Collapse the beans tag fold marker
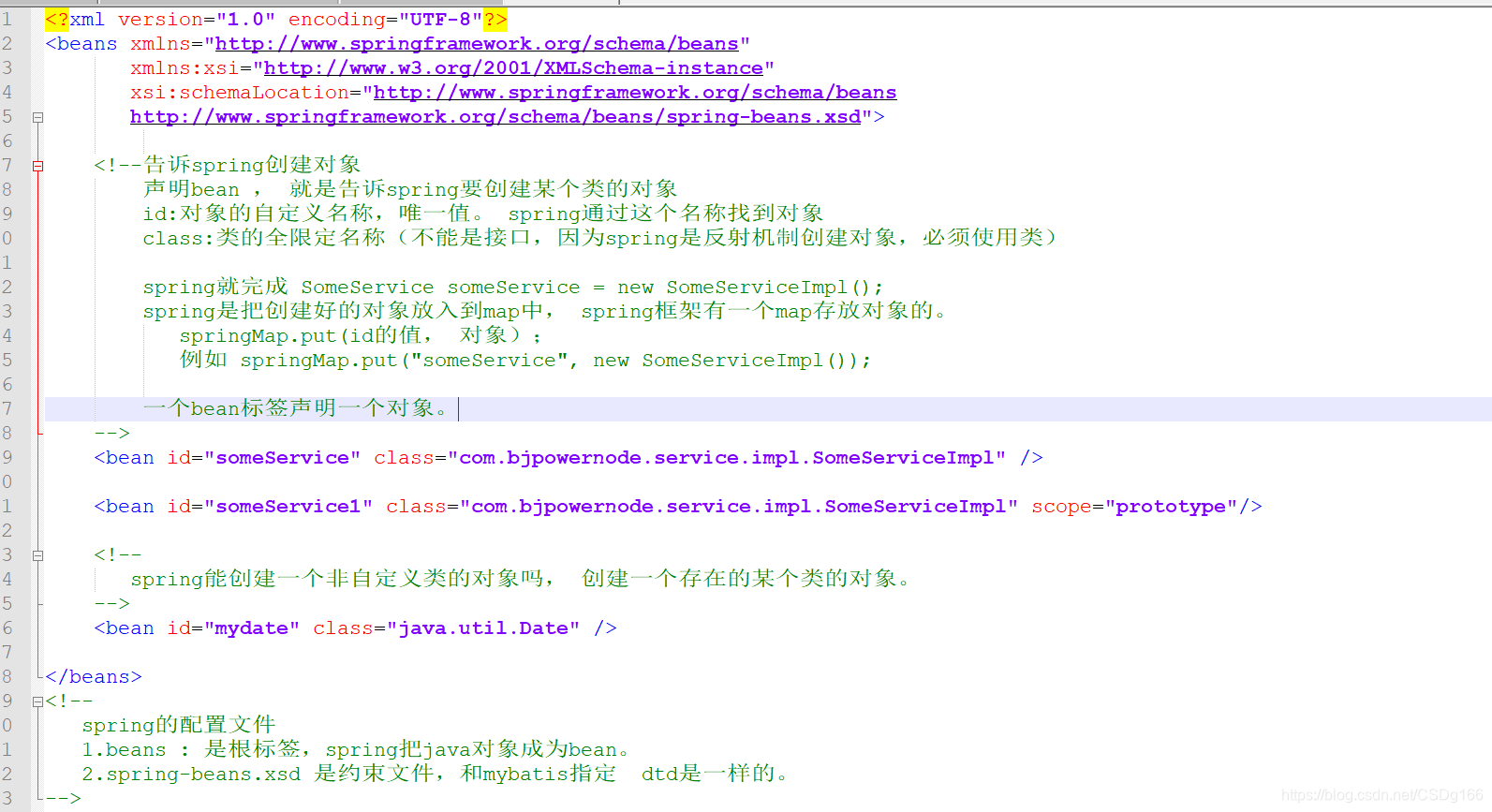The image size is (1492, 812). coord(38,118)
